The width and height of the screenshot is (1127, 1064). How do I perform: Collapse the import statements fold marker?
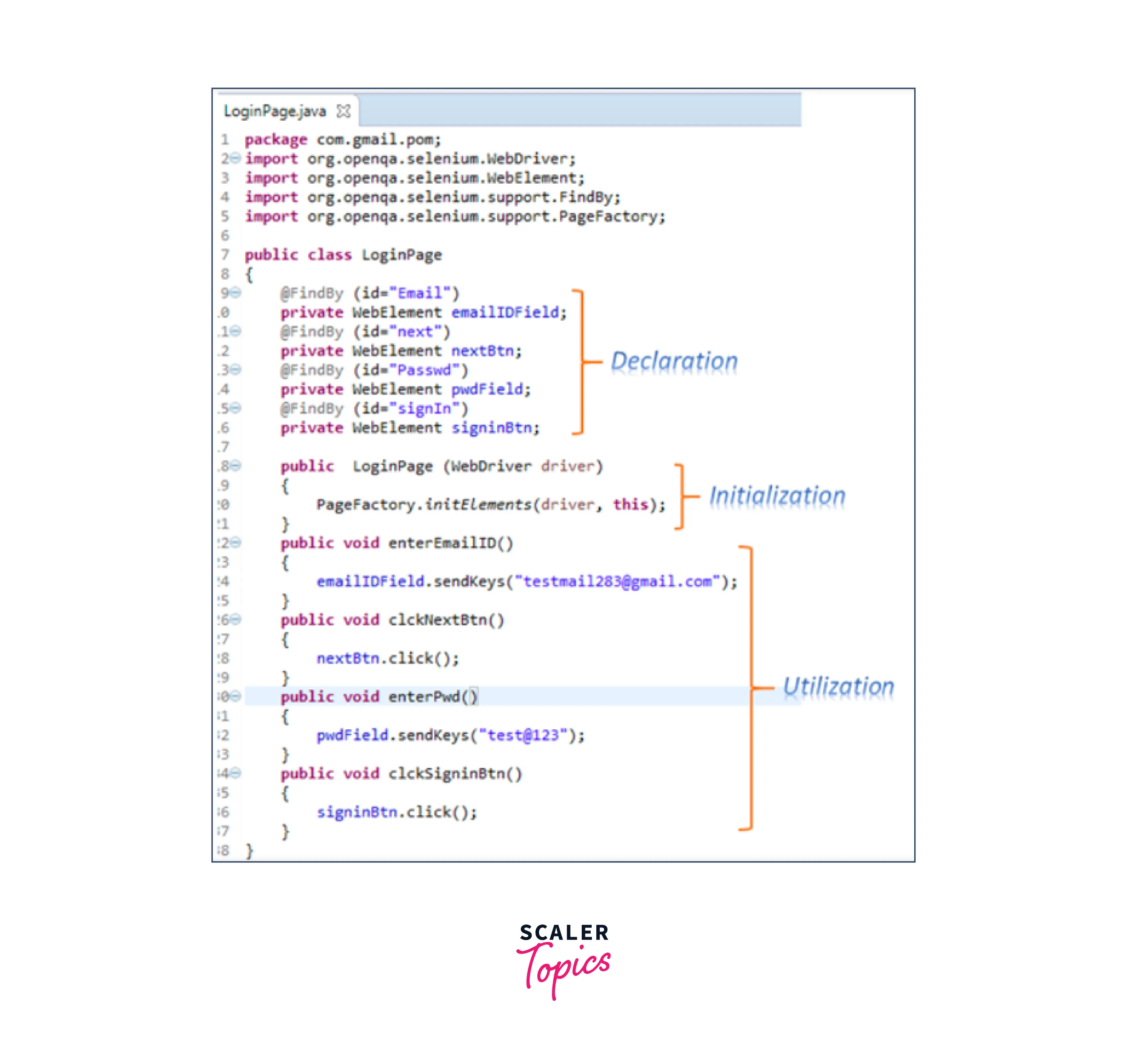235,158
